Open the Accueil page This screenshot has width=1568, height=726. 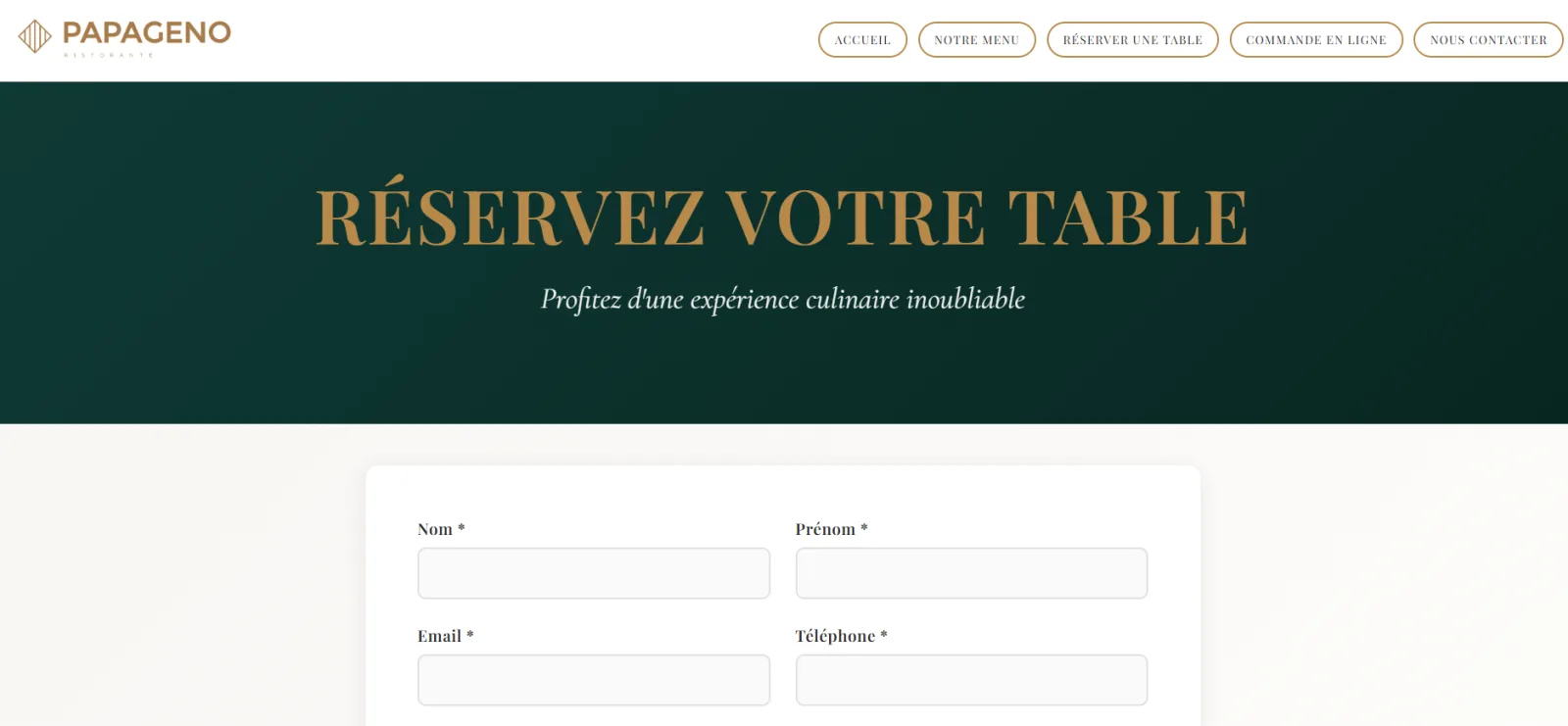click(x=862, y=40)
